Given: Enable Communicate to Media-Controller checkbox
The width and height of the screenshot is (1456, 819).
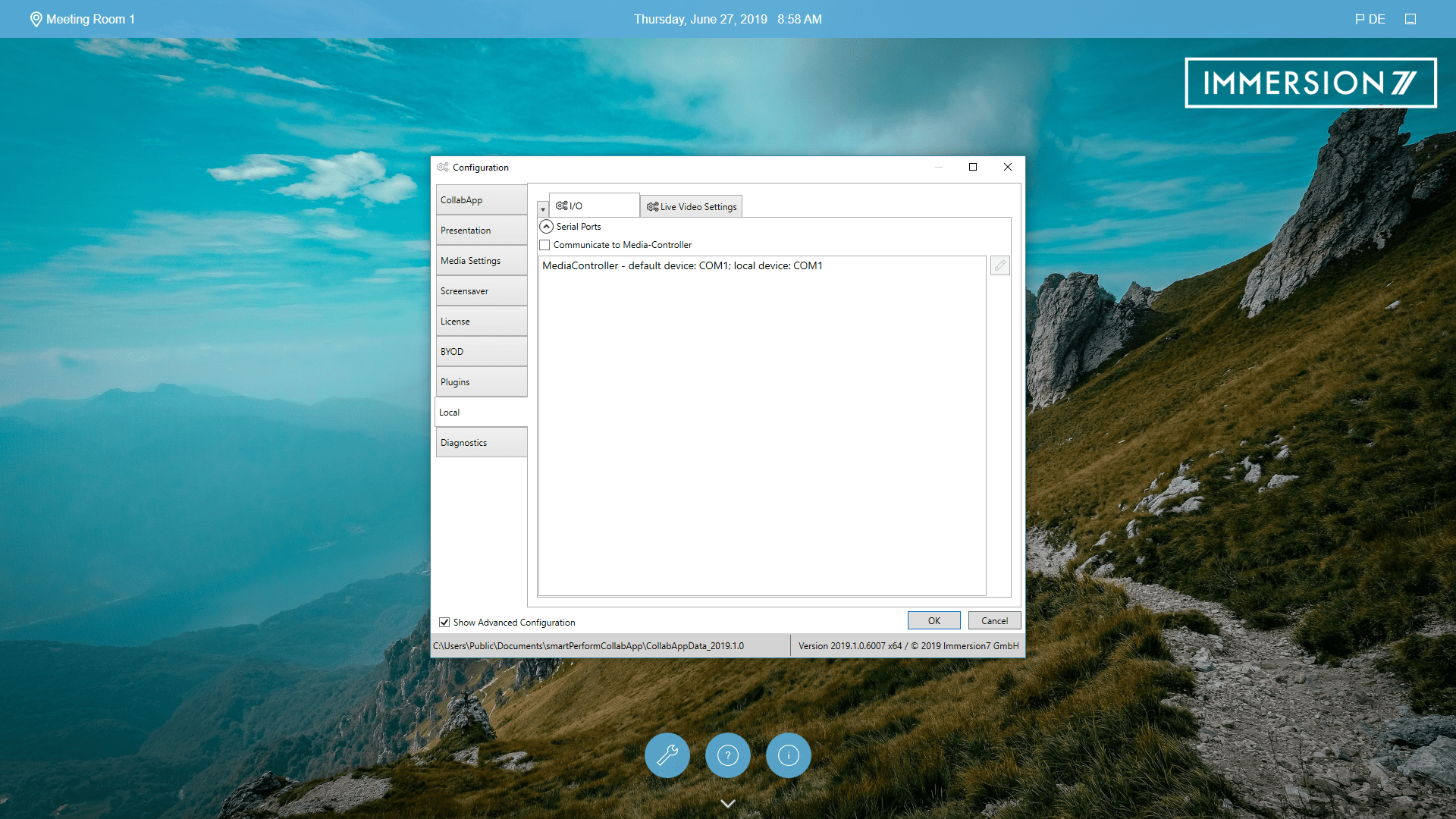Looking at the screenshot, I should click(x=544, y=245).
